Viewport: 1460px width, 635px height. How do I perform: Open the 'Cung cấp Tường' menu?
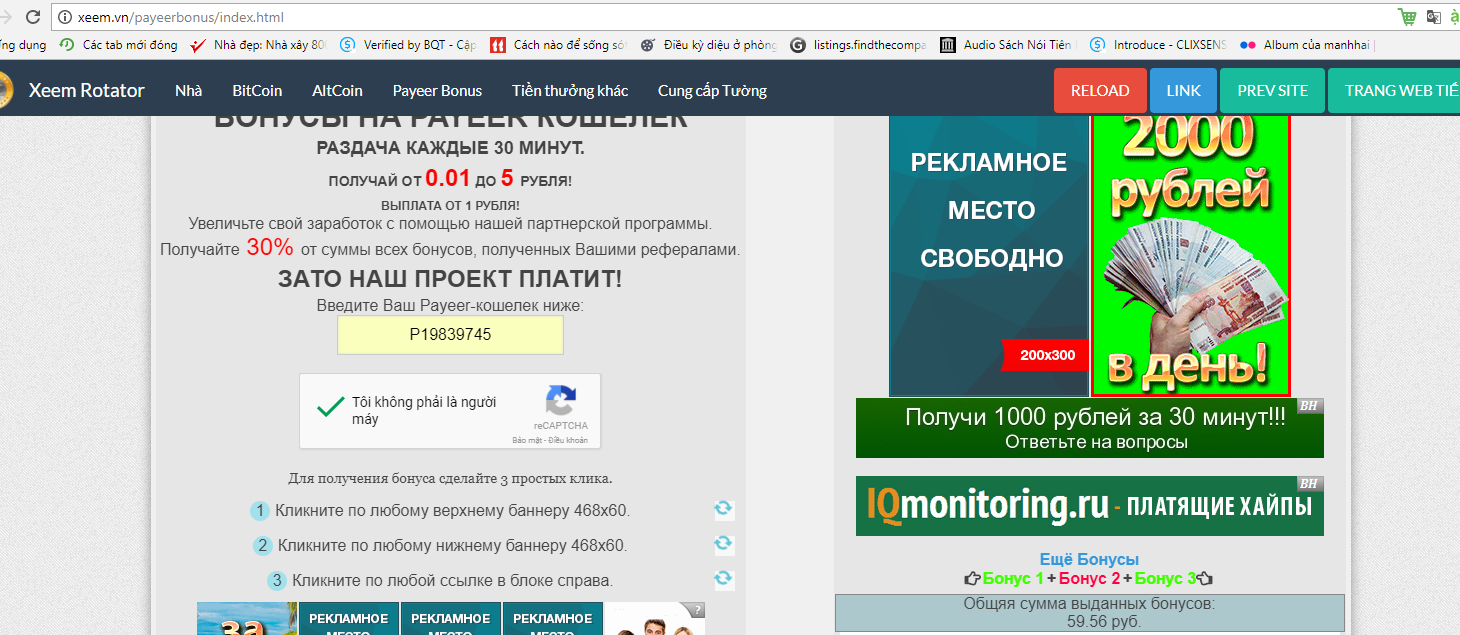coord(712,90)
